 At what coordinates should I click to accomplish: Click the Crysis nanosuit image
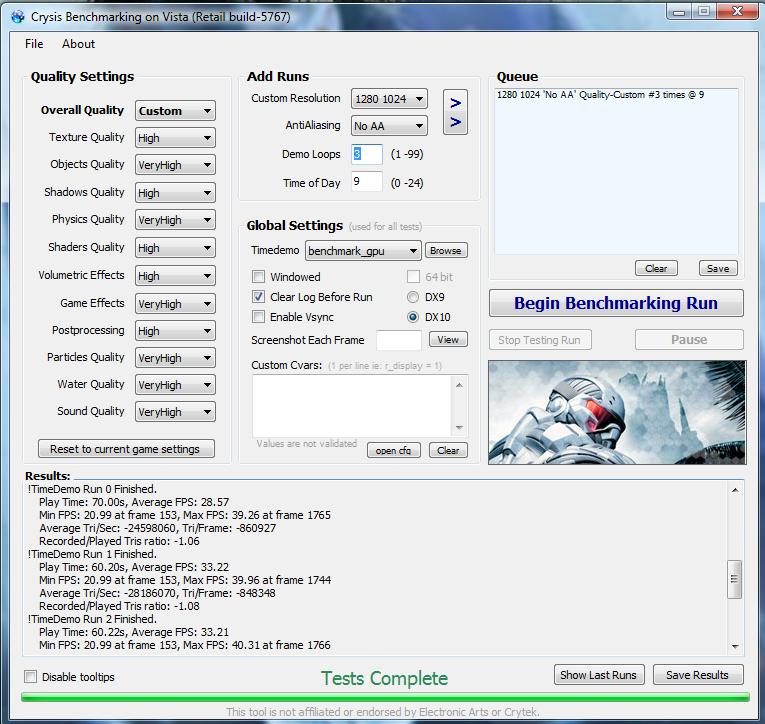(617, 412)
